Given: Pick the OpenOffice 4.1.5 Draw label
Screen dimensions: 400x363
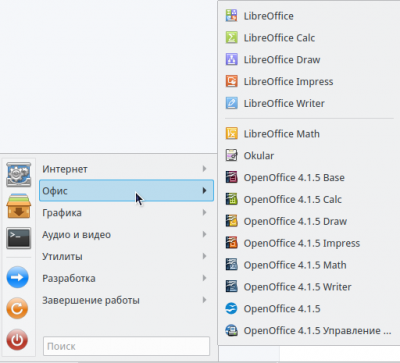Looking at the screenshot, I should point(295,221).
